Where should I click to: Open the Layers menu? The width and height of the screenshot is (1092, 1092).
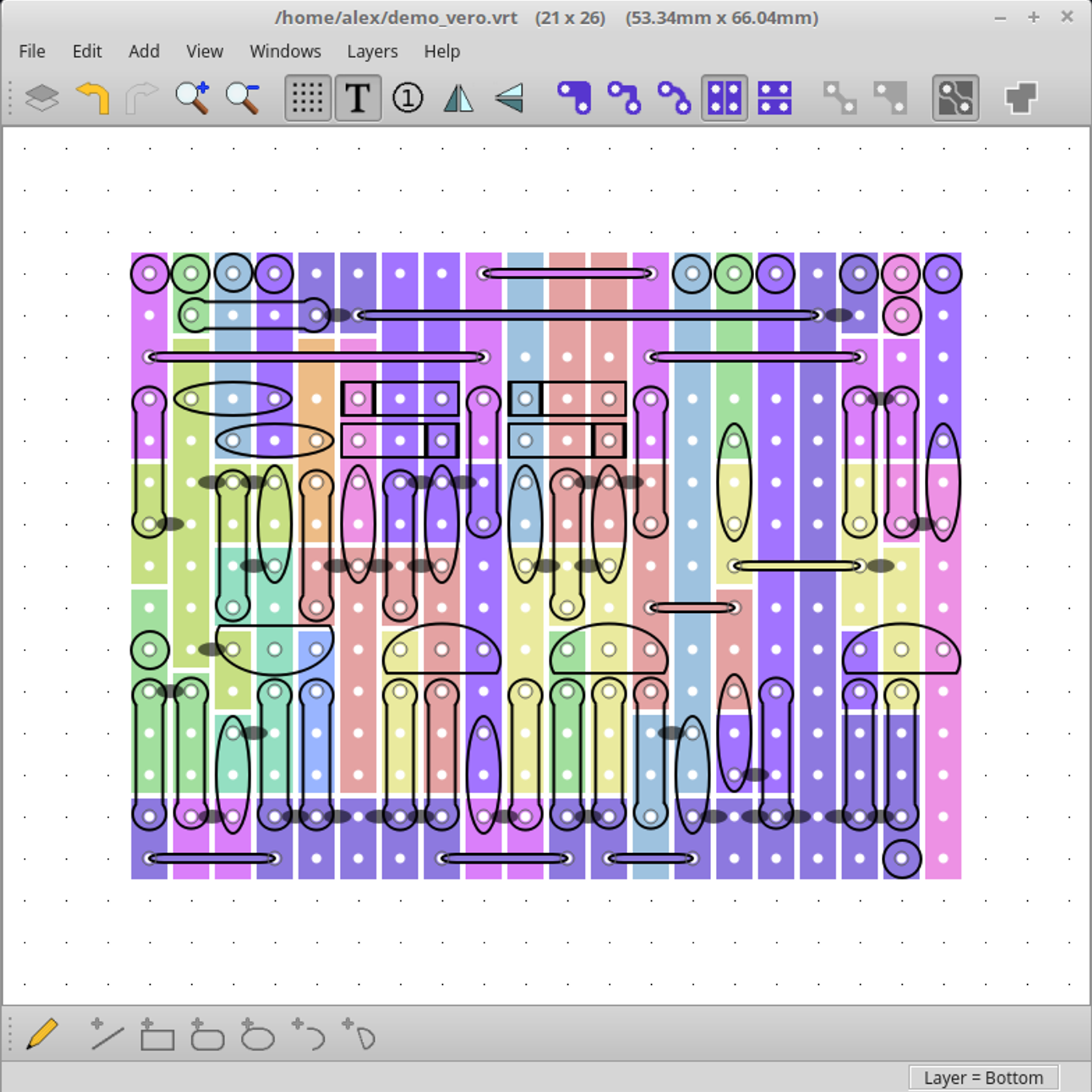pyautogui.click(x=372, y=51)
